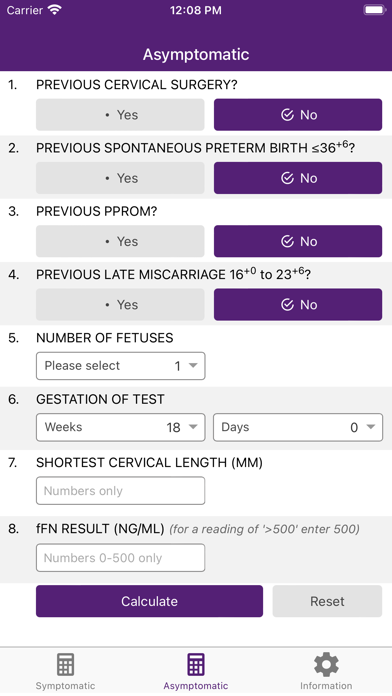The height and width of the screenshot is (696, 392).
Task: Expand the gestation Days dropdown
Action: [298, 427]
